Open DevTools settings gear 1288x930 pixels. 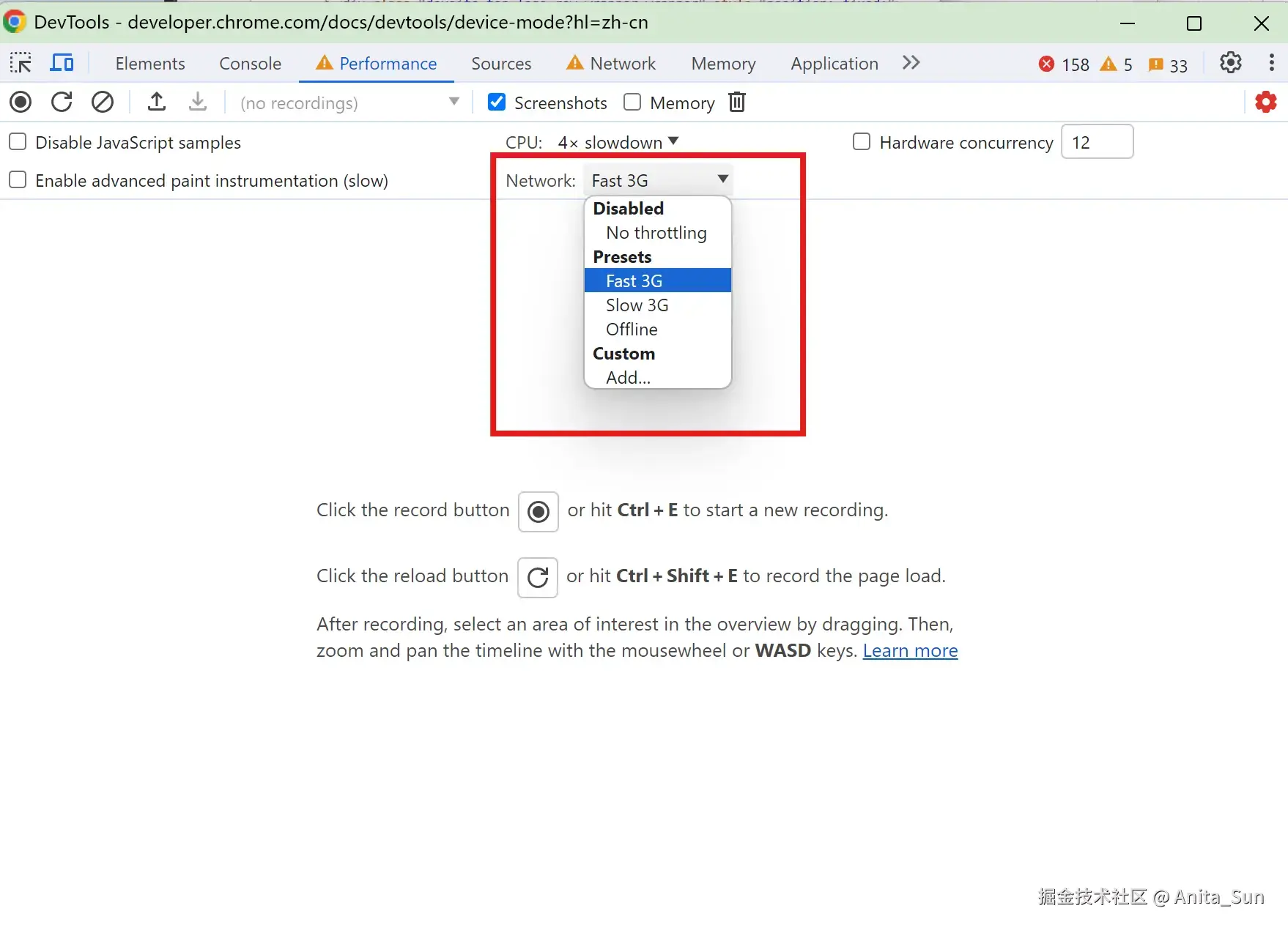(x=1231, y=63)
